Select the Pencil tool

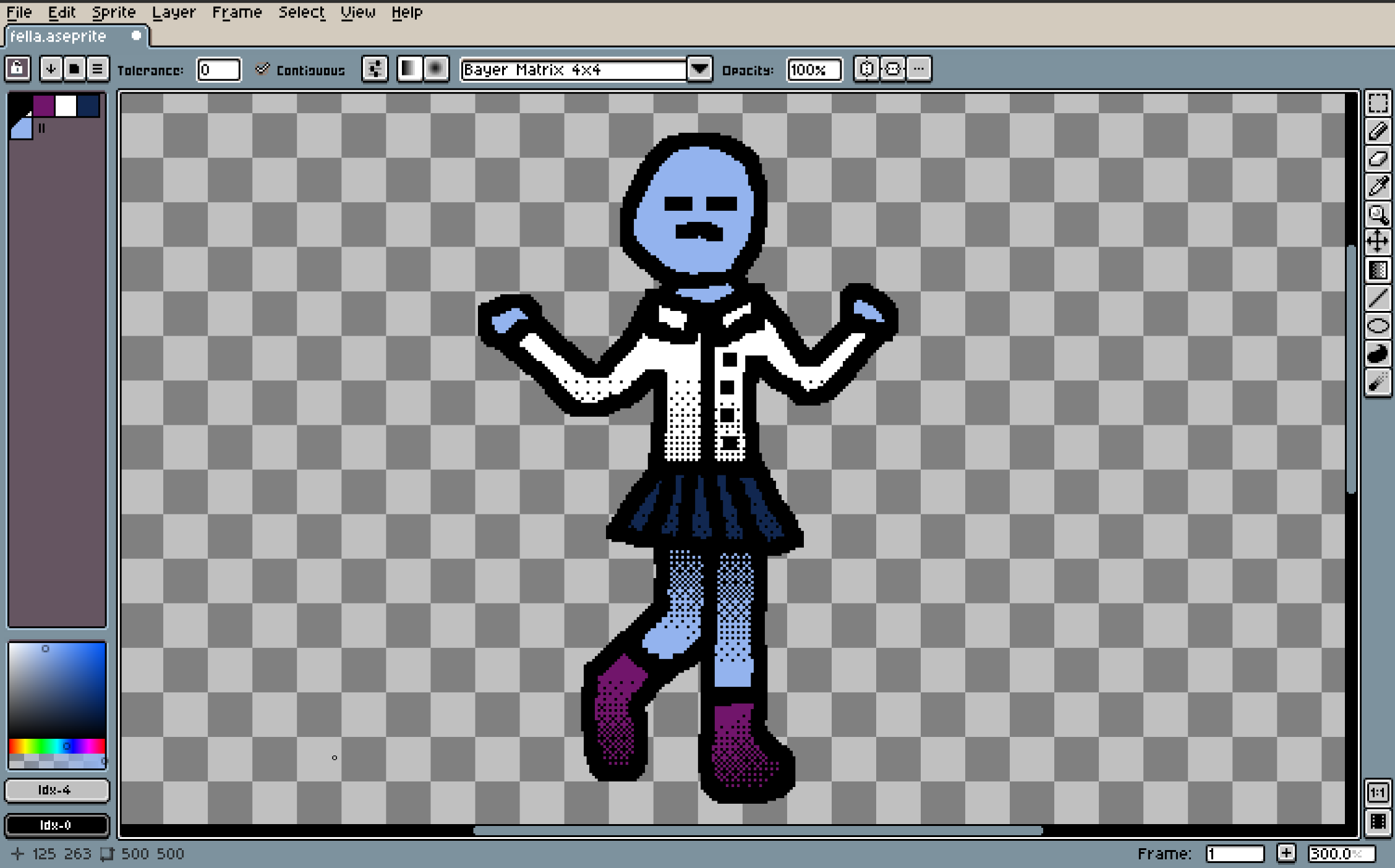pos(1378,132)
